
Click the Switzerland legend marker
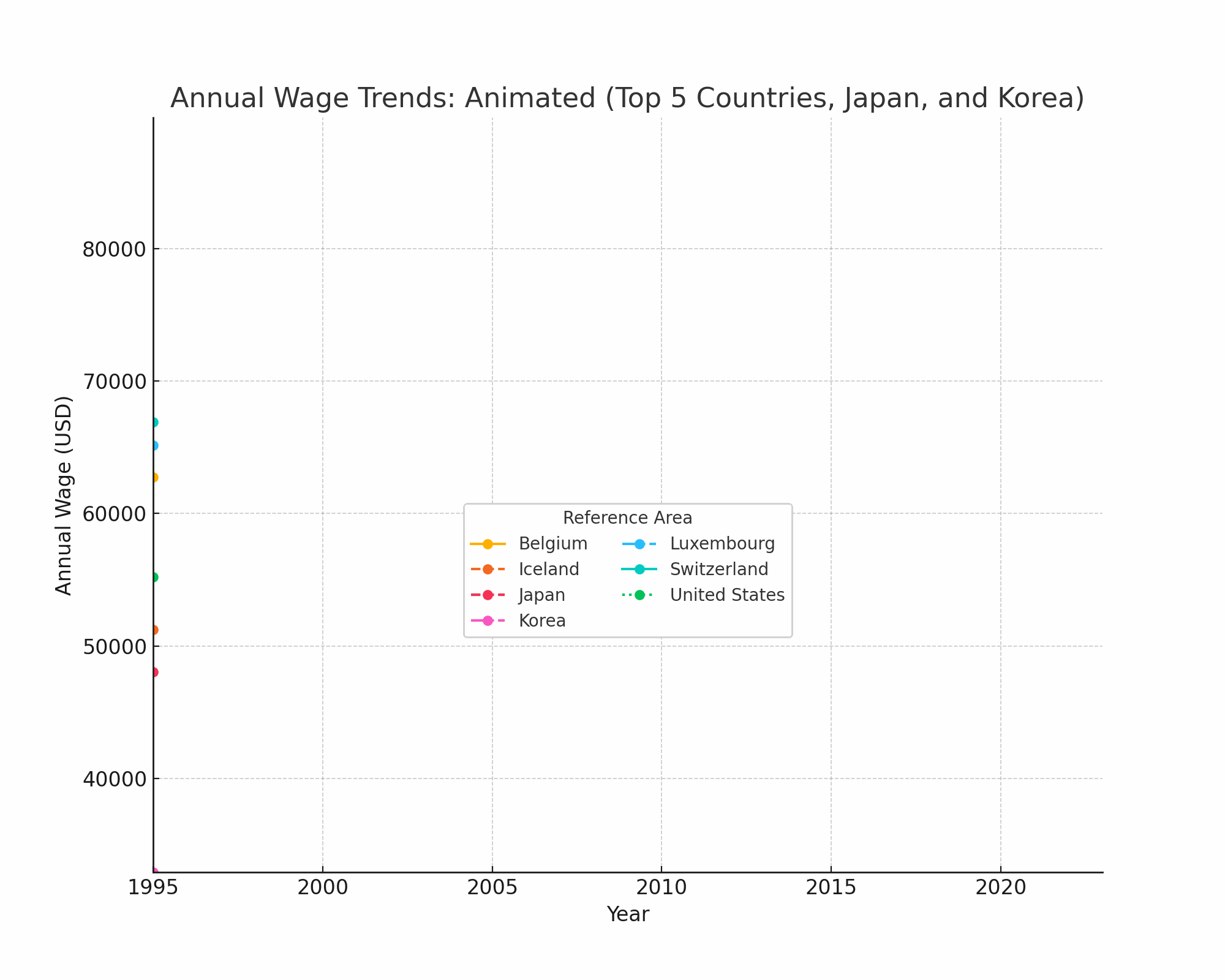639,570
